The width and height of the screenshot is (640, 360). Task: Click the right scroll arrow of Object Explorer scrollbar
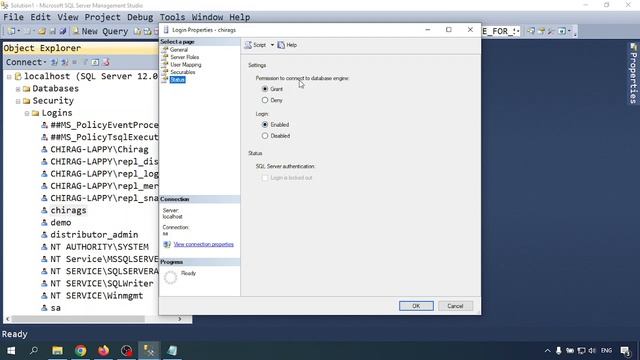pos(180,319)
